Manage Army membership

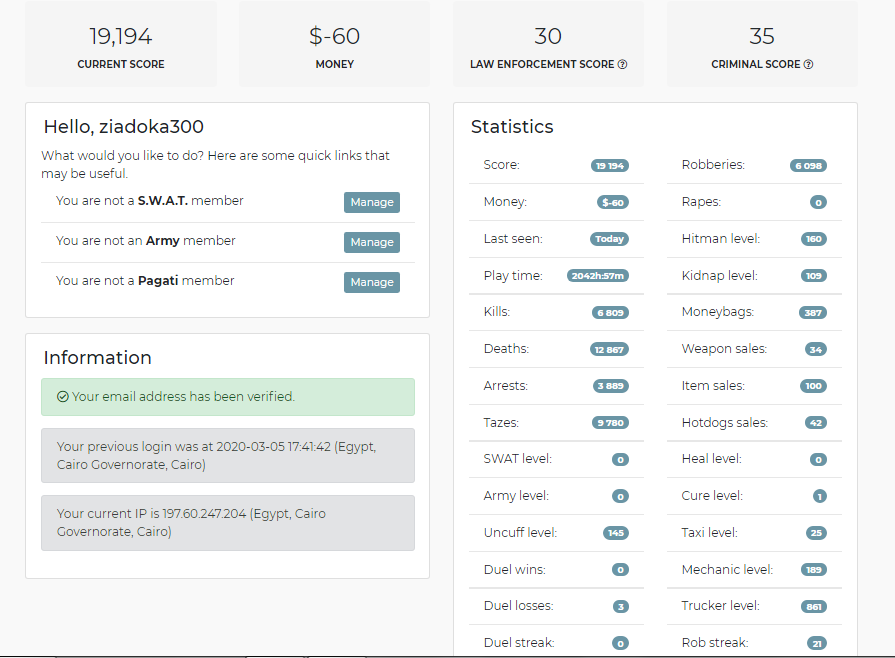tap(372, 242)
